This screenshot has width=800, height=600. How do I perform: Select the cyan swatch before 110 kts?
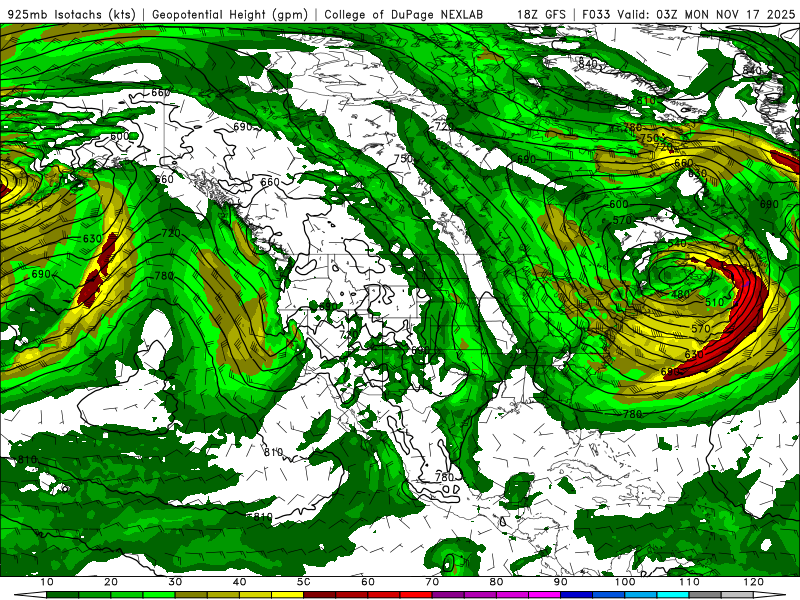tap(673, 594)
